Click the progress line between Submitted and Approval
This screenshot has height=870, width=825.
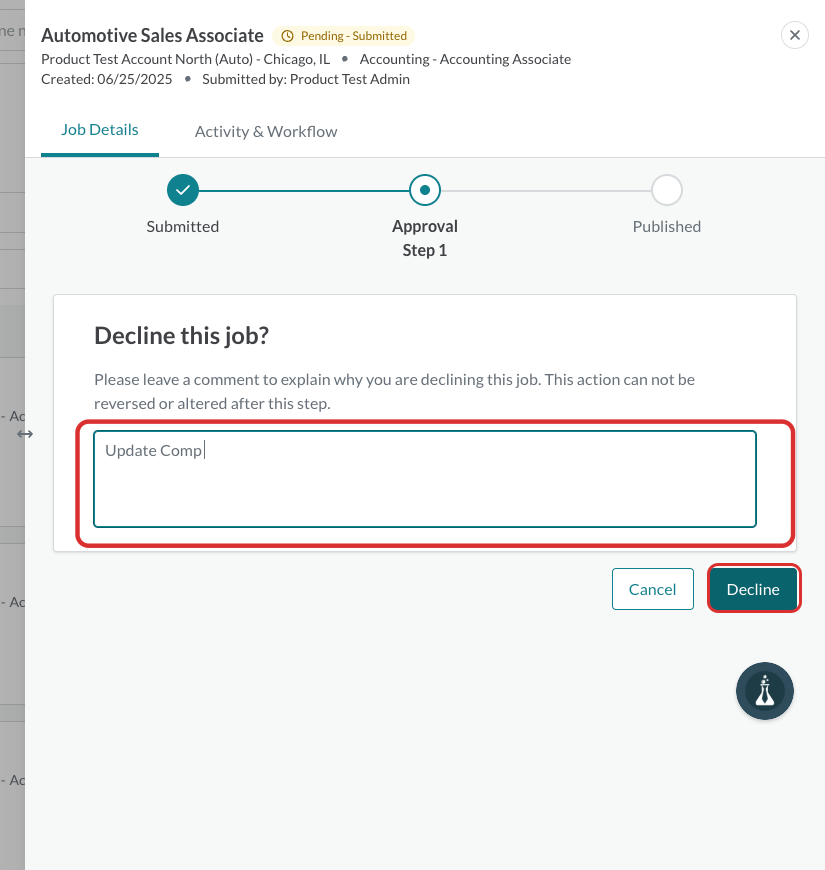click(304, 190)
